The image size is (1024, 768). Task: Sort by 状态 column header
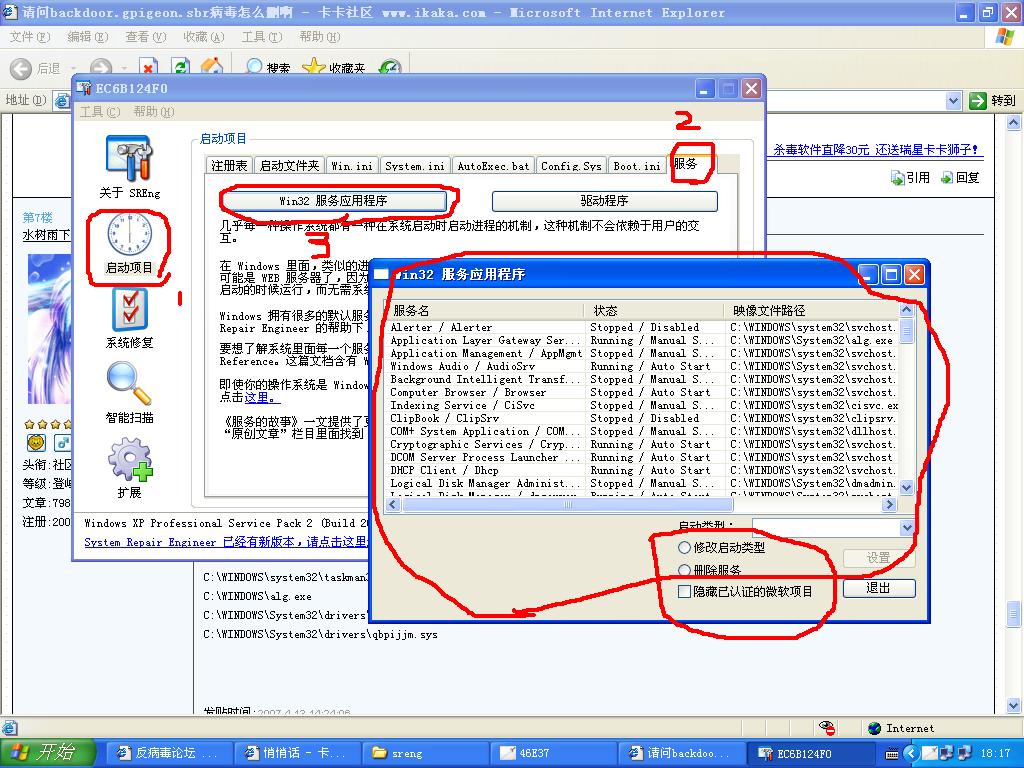tap(654, 310)
